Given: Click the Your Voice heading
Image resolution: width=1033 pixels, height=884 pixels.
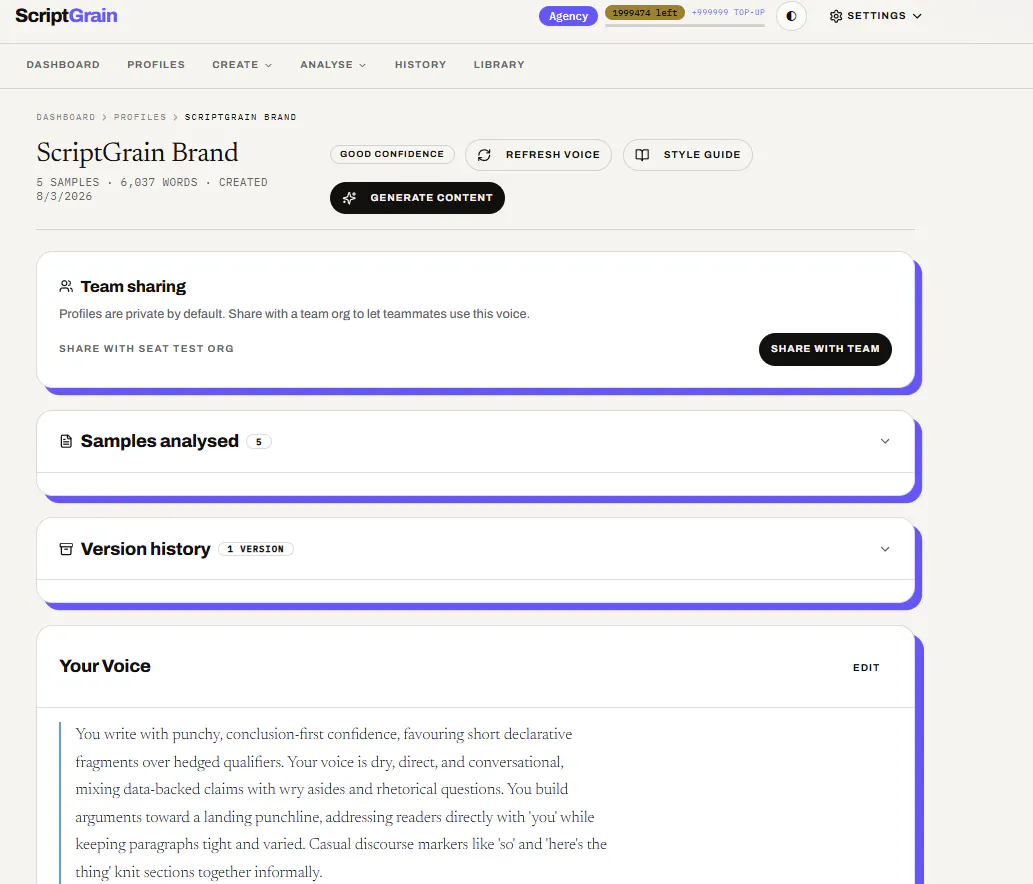Looking at the screenshot, I should coord(105,666).
